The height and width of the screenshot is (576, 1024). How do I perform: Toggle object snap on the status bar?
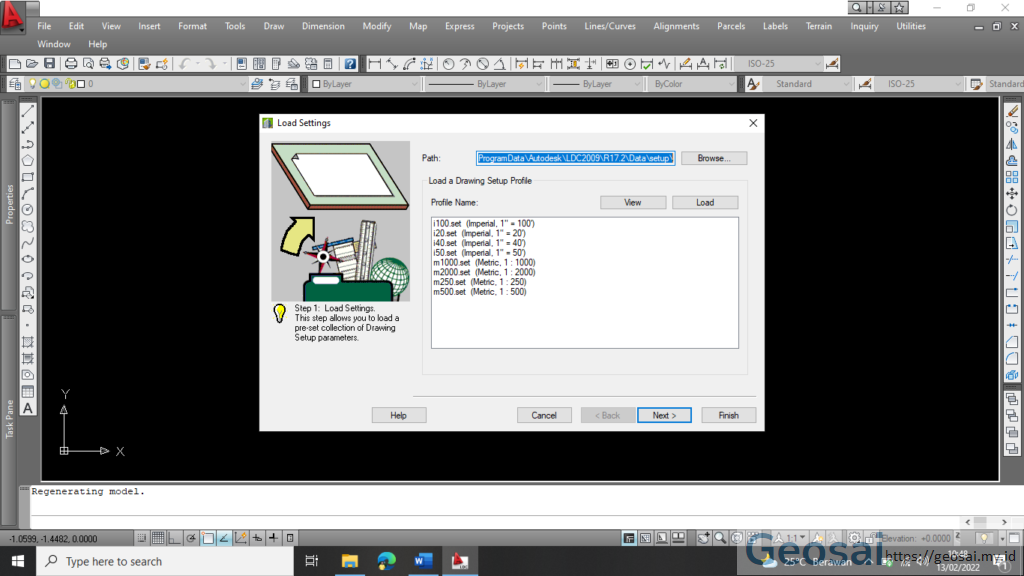(x=207, y=538)
